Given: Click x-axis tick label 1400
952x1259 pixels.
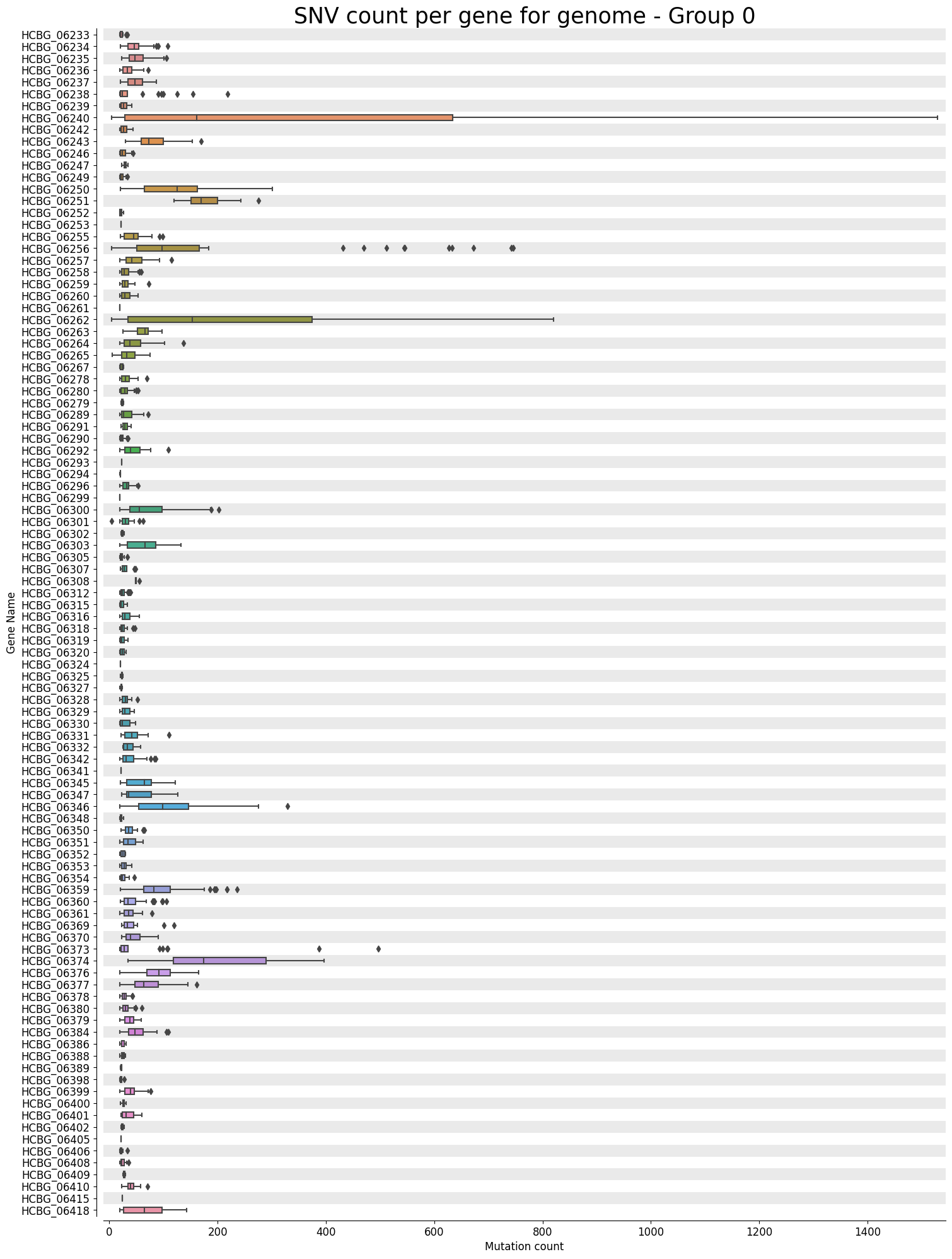Looking at the screenshot, I should point(868,1231).
